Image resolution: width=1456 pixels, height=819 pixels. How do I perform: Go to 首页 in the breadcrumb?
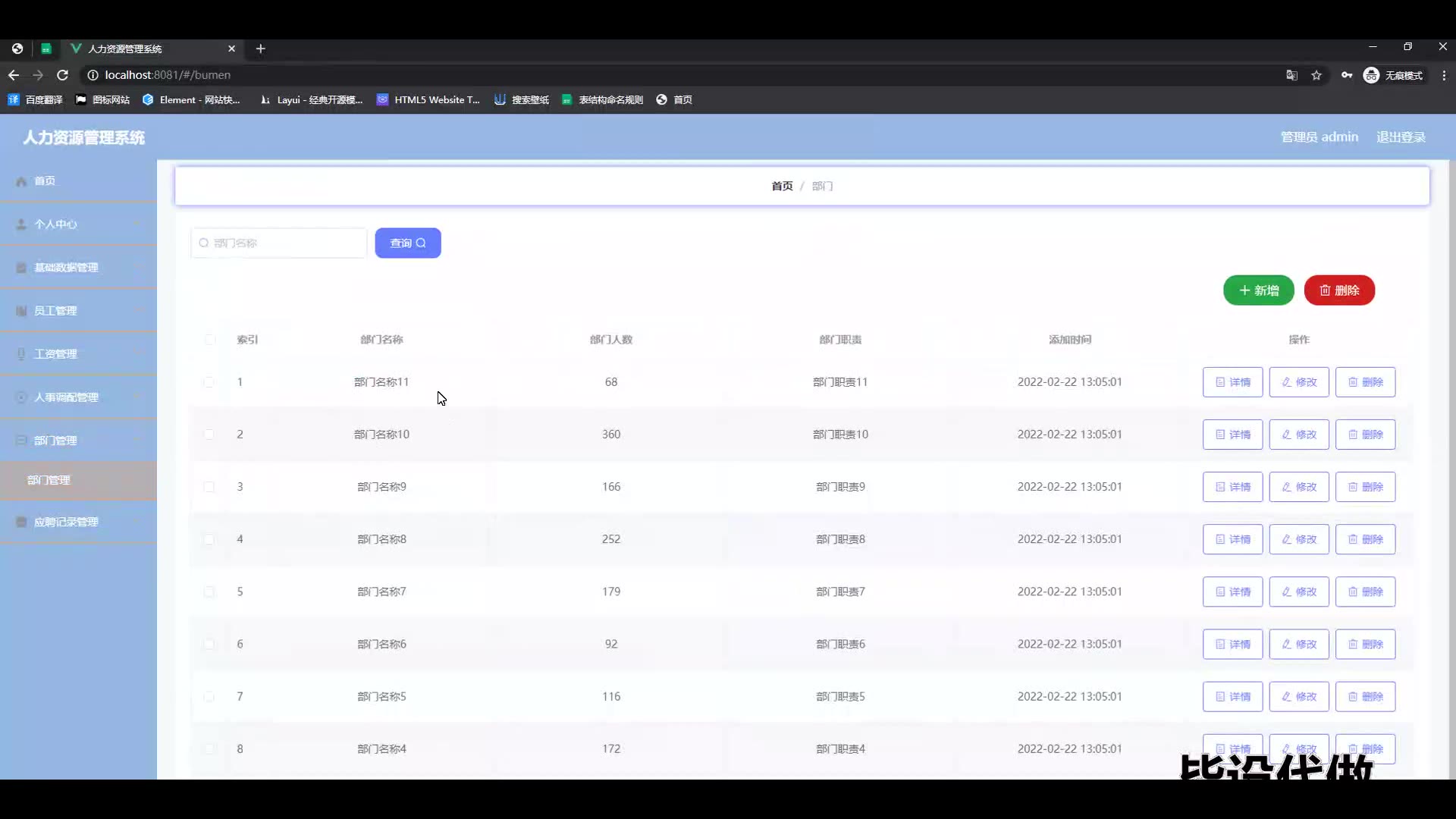pos(782,186)
